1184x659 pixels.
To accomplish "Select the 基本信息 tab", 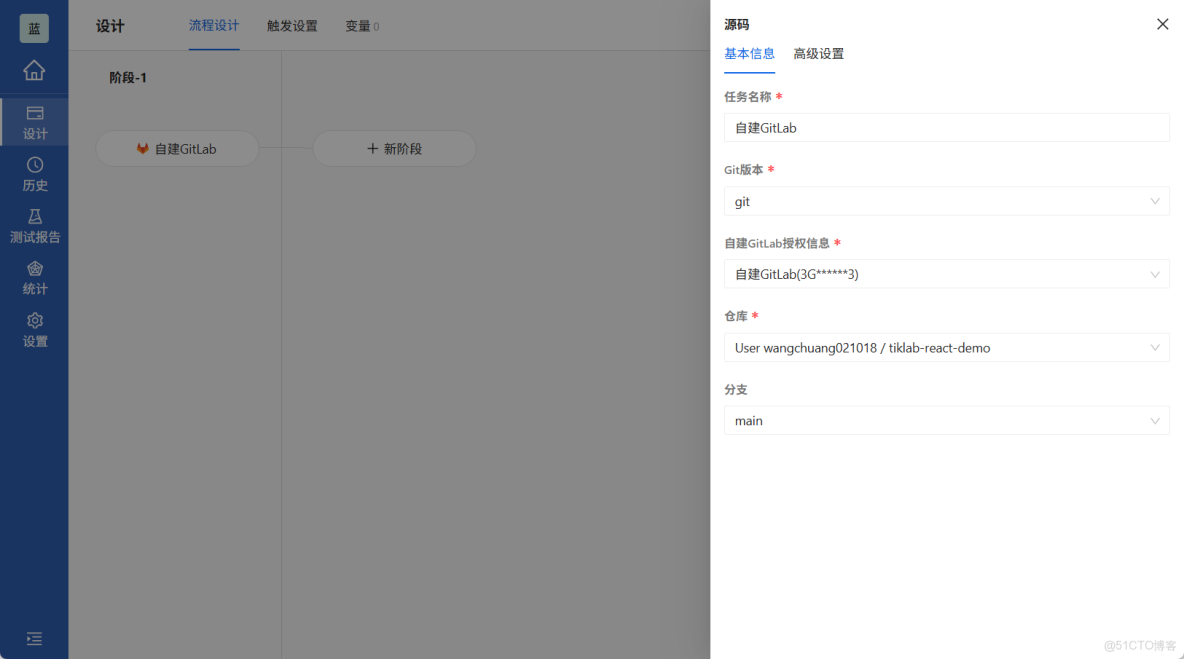I will (x=749, y=54).
